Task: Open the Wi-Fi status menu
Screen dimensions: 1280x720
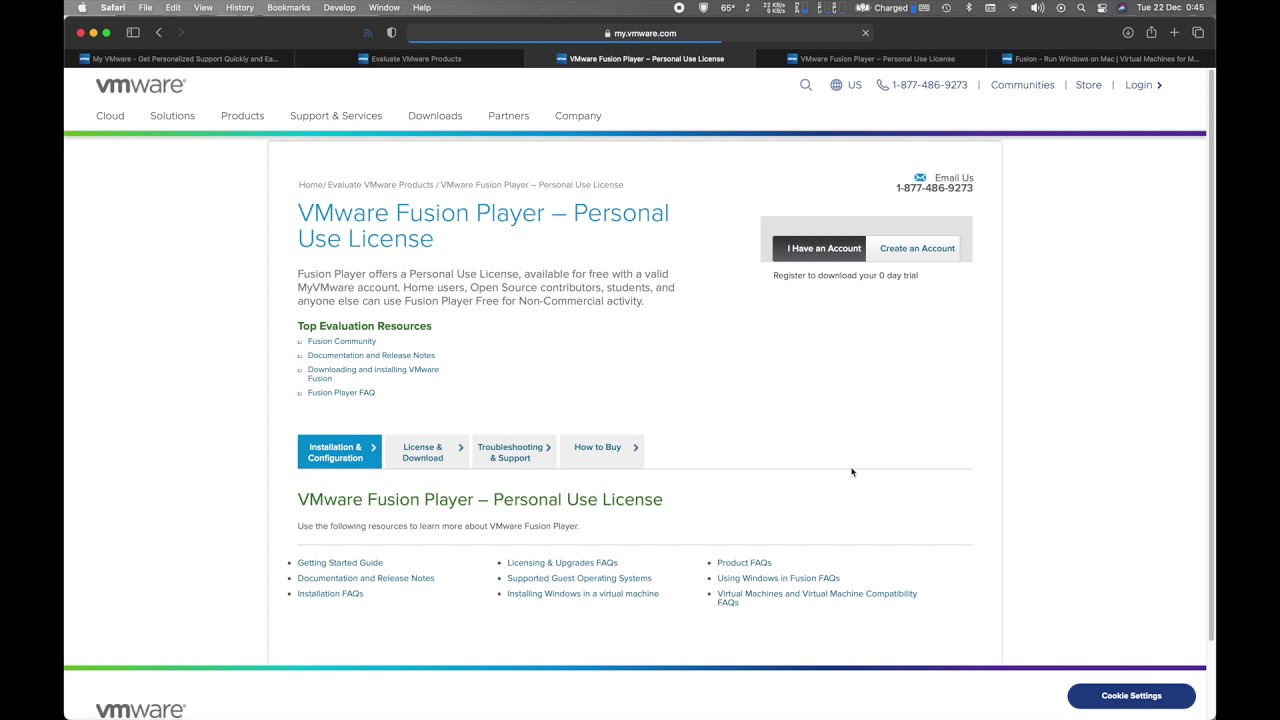Action: [1013, 8]
